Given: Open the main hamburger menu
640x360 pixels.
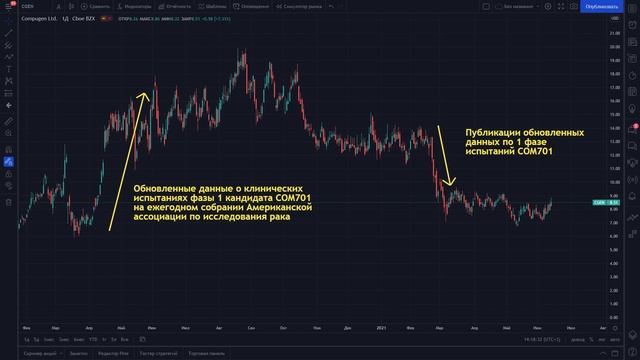Looking at the screenshot, I should click(8, 6).
